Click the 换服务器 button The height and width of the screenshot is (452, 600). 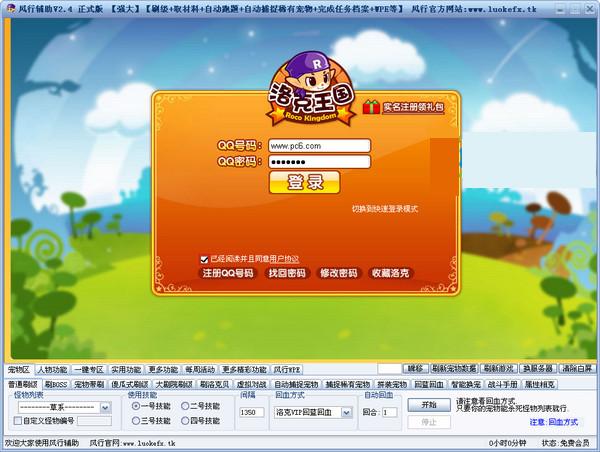pos(538,369)
